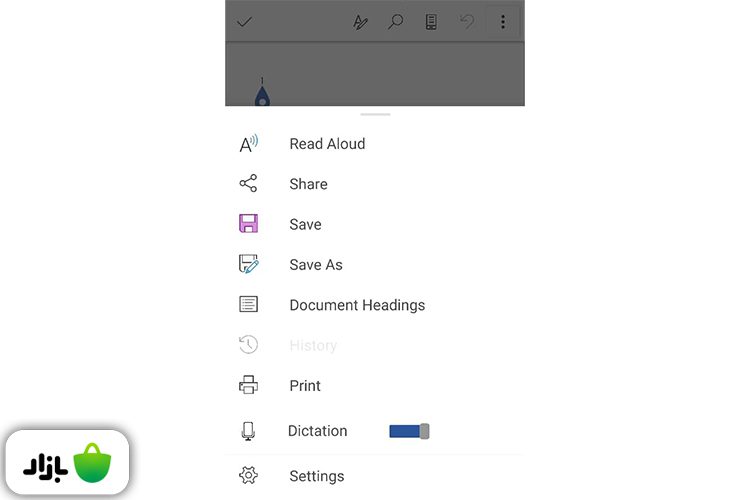
Task: Open Settings from the menu
Action: 316,476
